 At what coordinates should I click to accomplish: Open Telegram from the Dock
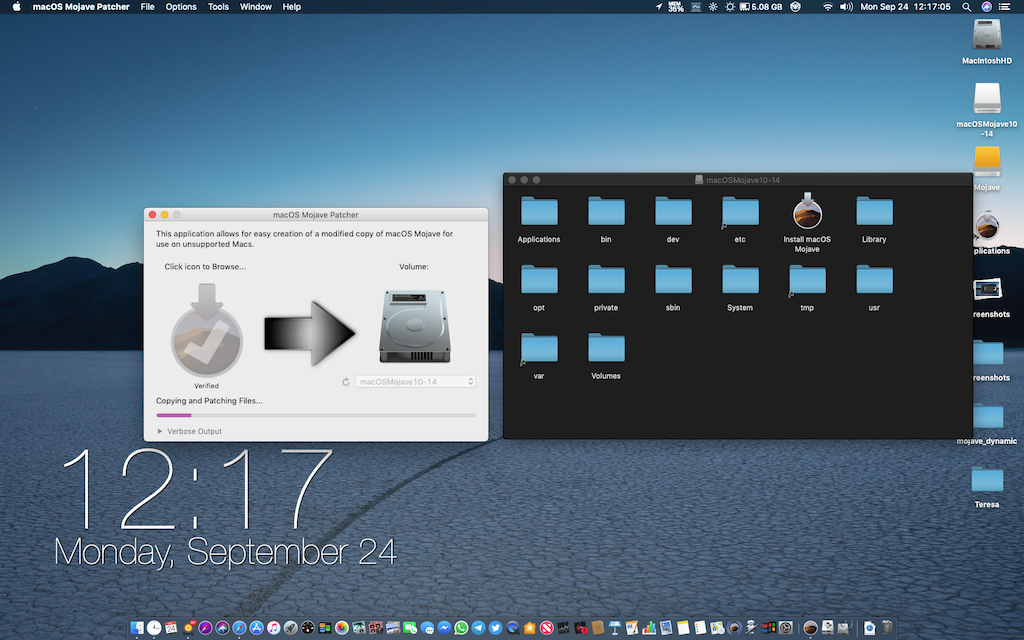coord(478,628)
